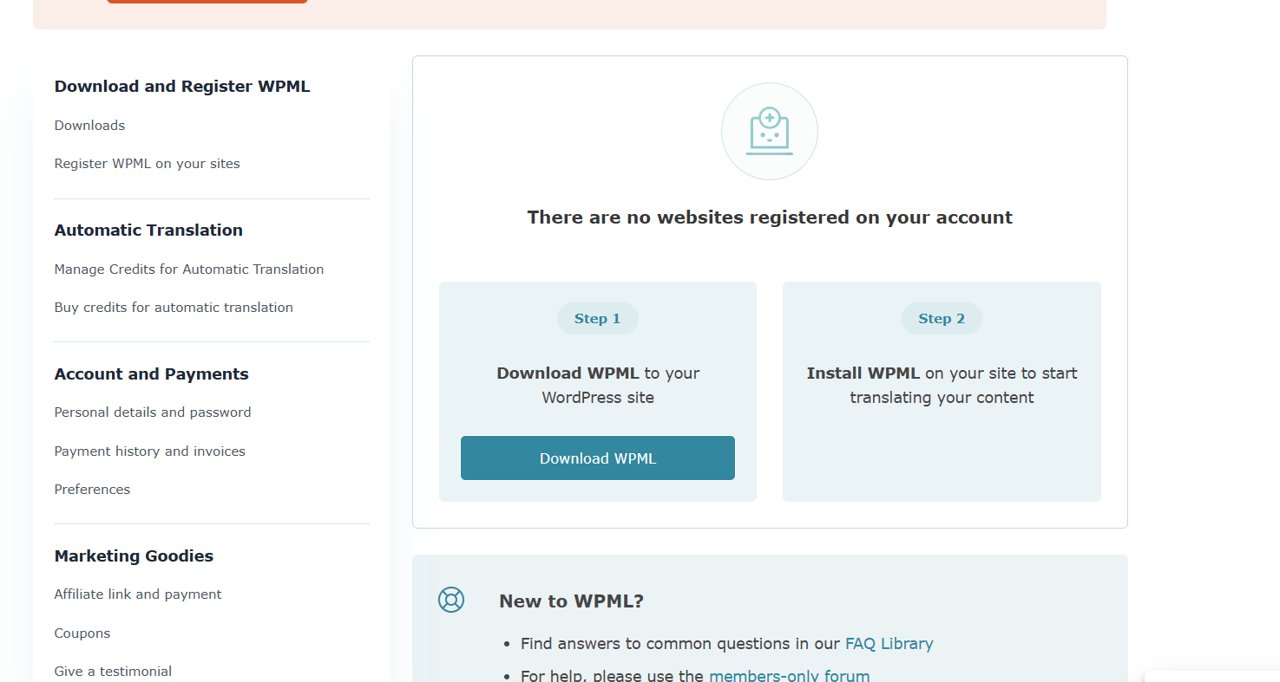Open Register WPML on your sites
The width and height of the screenshot is (1280, 682).
click(x=147, y=163)
